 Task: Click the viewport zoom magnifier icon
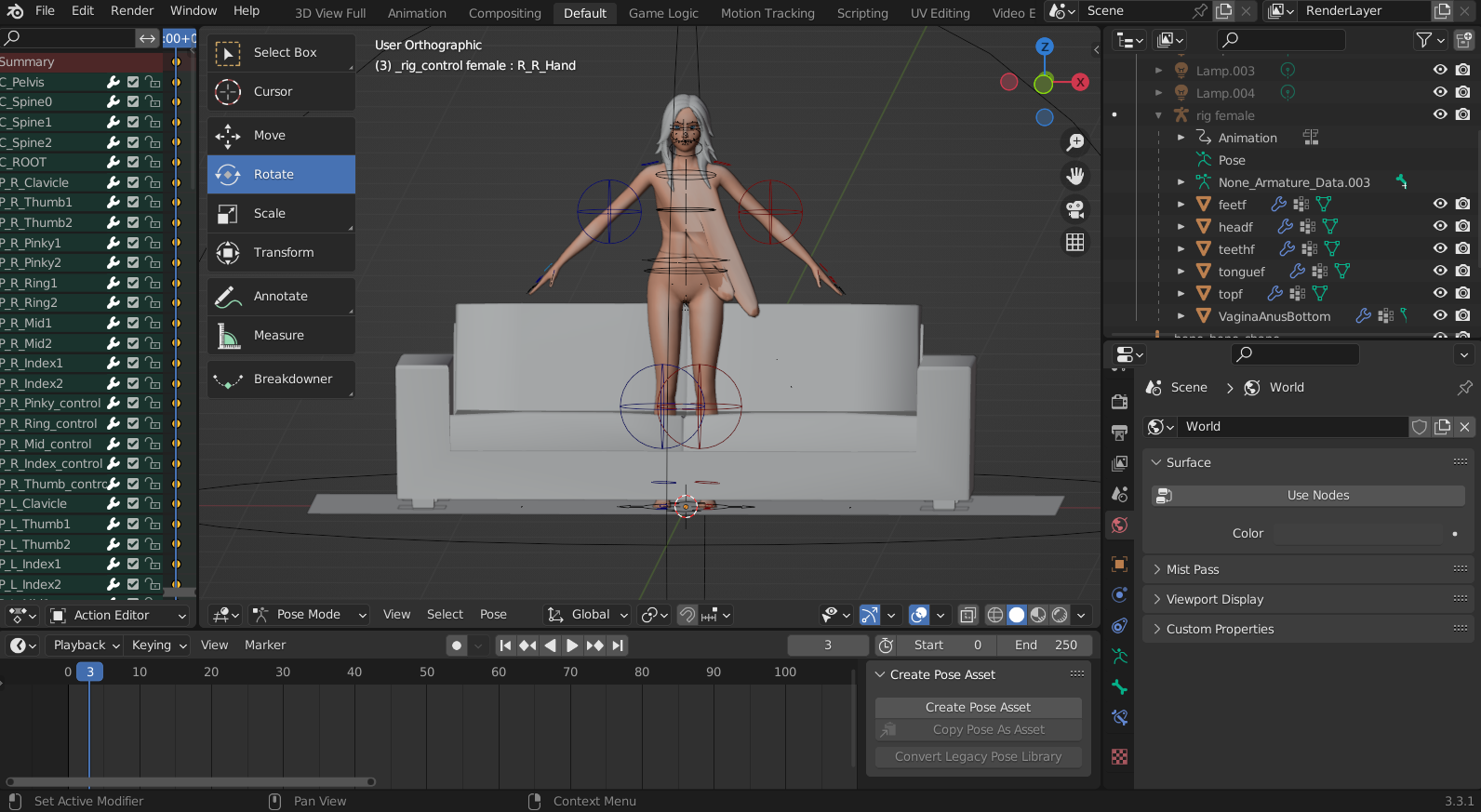click(x=1075, y=142)
